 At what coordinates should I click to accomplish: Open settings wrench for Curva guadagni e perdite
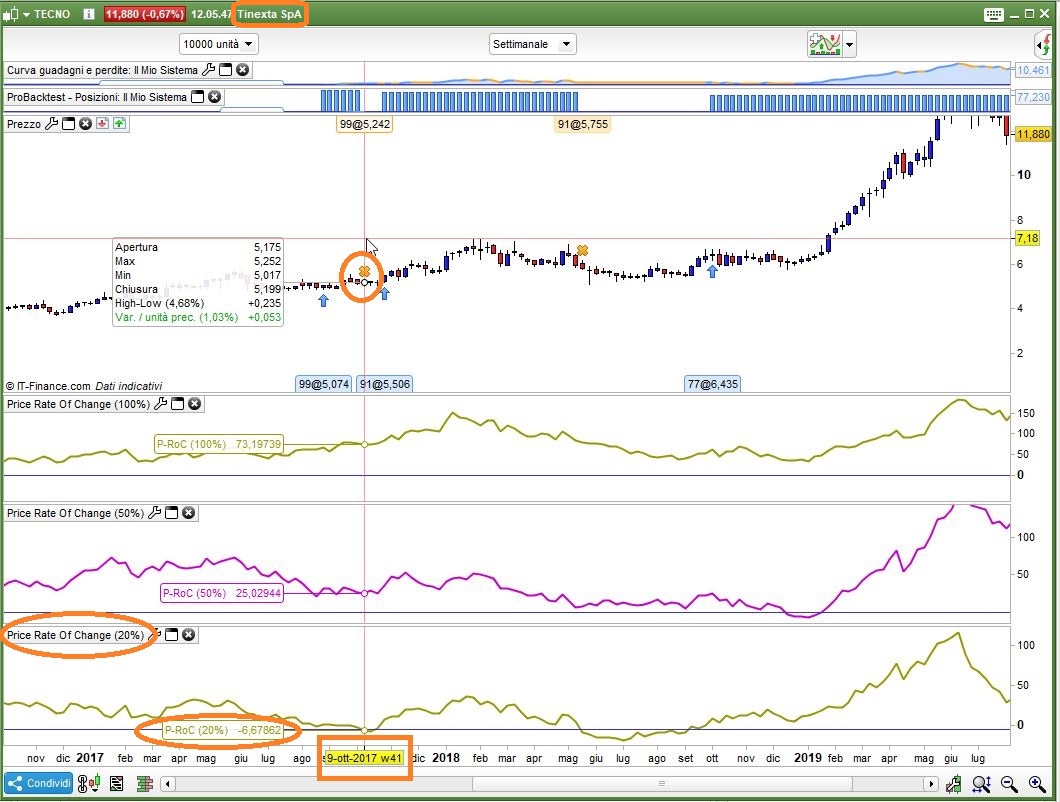[x=208, y=70]
